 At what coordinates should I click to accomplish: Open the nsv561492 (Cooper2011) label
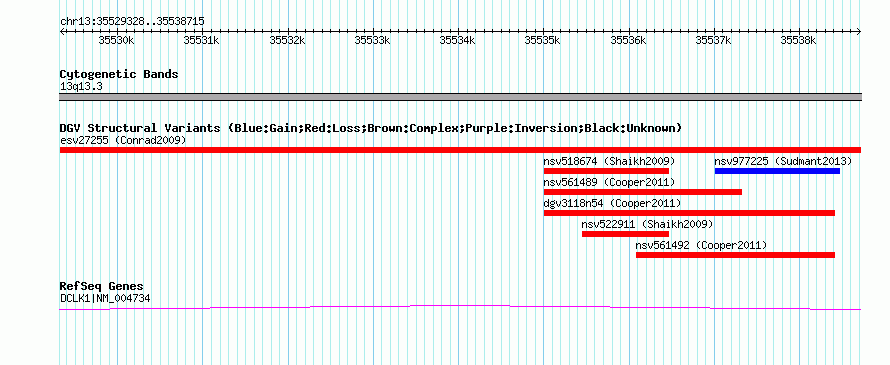[x=701, y=245]
